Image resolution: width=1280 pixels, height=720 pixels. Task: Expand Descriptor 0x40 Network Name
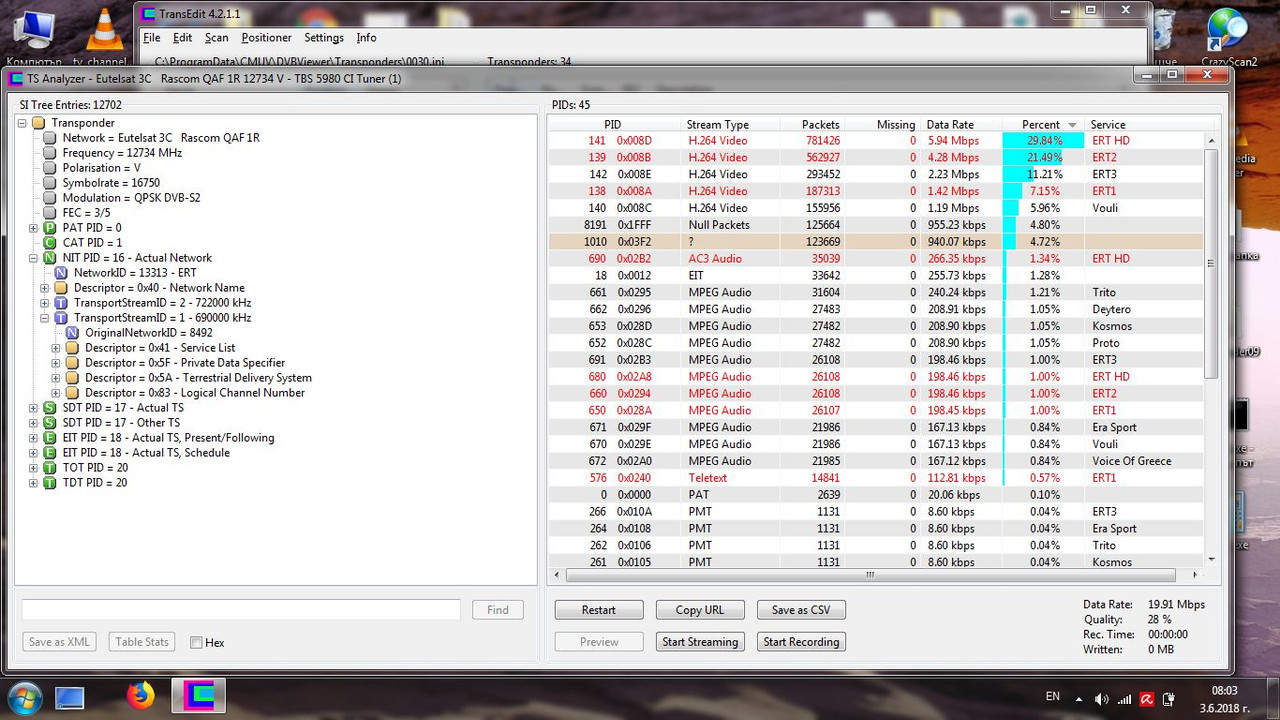[45, 288]
